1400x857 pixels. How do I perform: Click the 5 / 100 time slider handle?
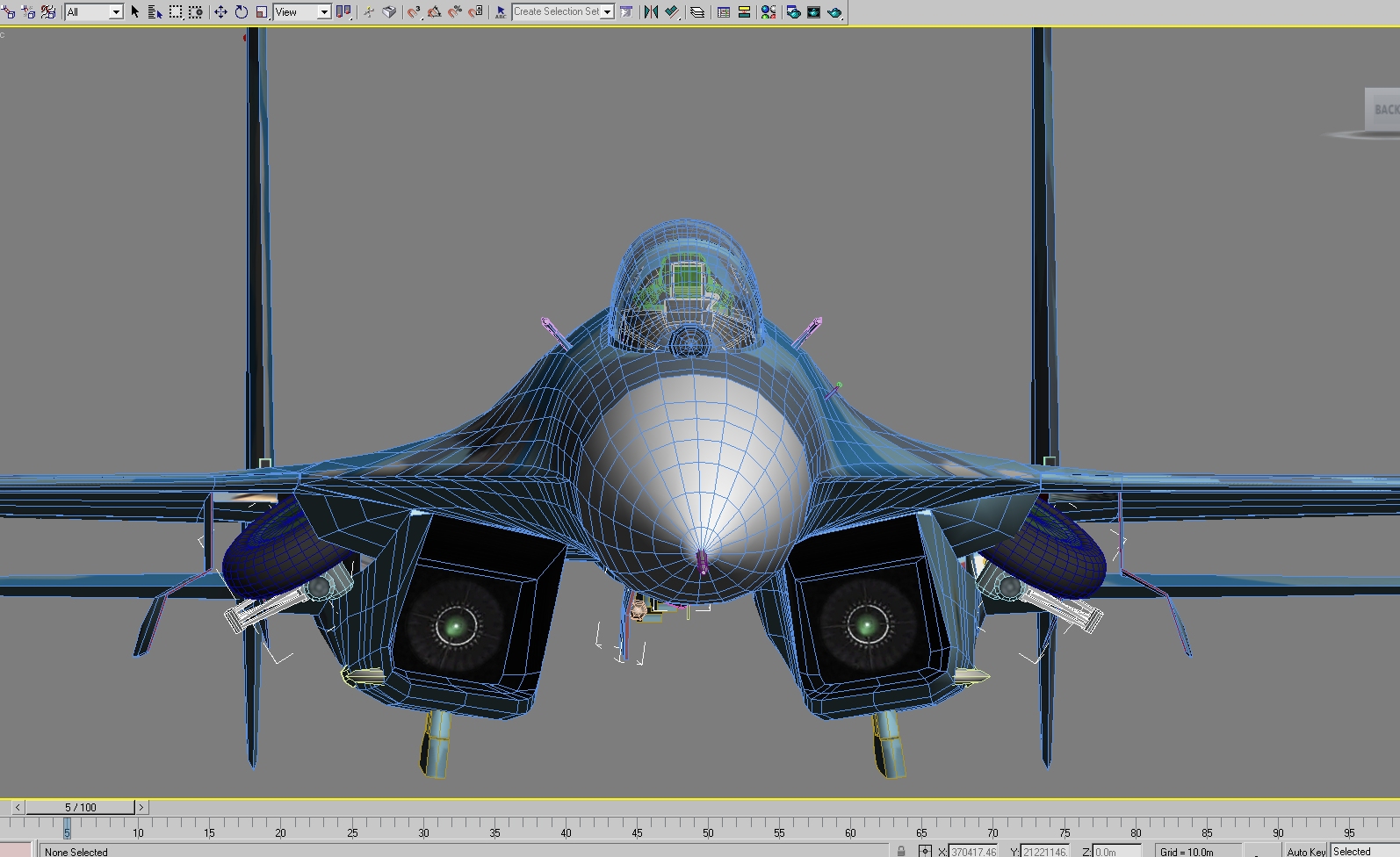80,807
